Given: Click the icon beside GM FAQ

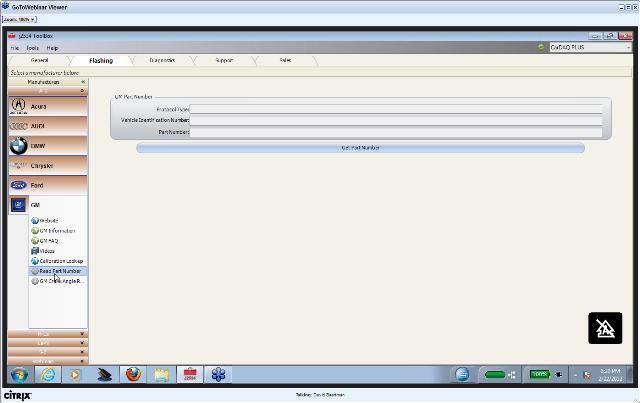Looking at the screenshot, I should click(x=35, y=241).
